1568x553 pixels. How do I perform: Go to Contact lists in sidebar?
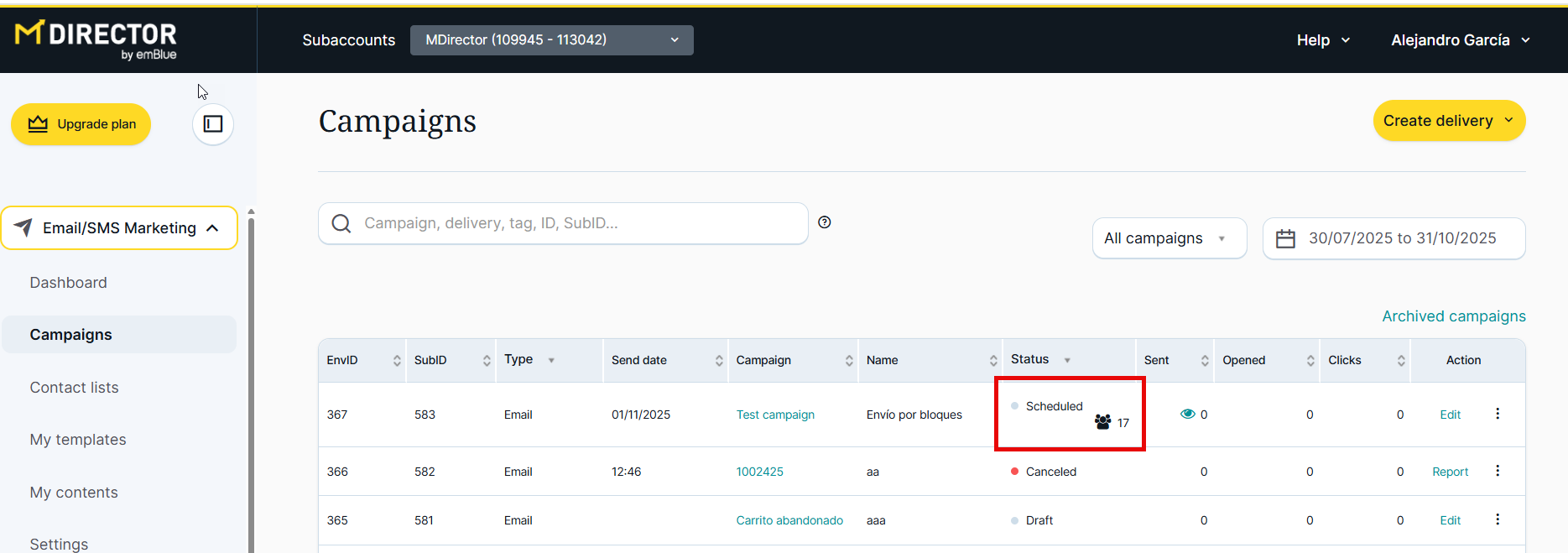coord(74,388)
